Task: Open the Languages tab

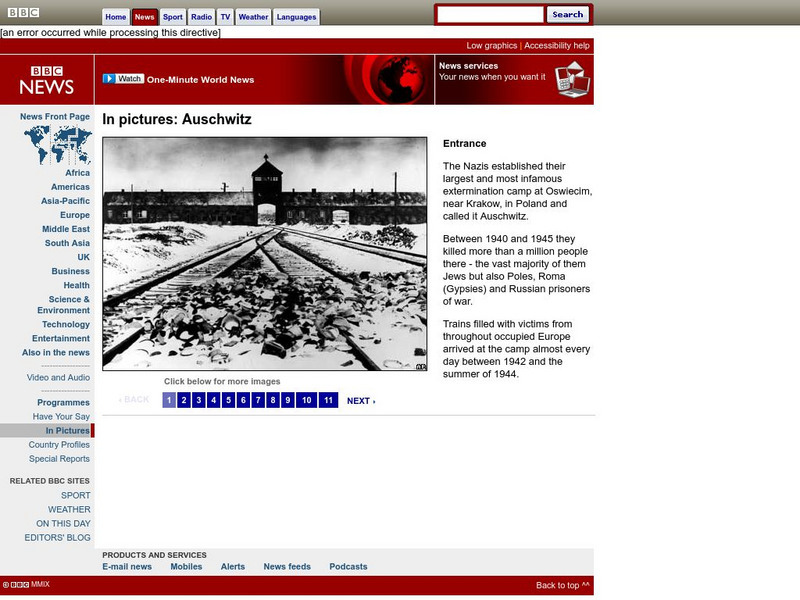Action: [296, 17]
